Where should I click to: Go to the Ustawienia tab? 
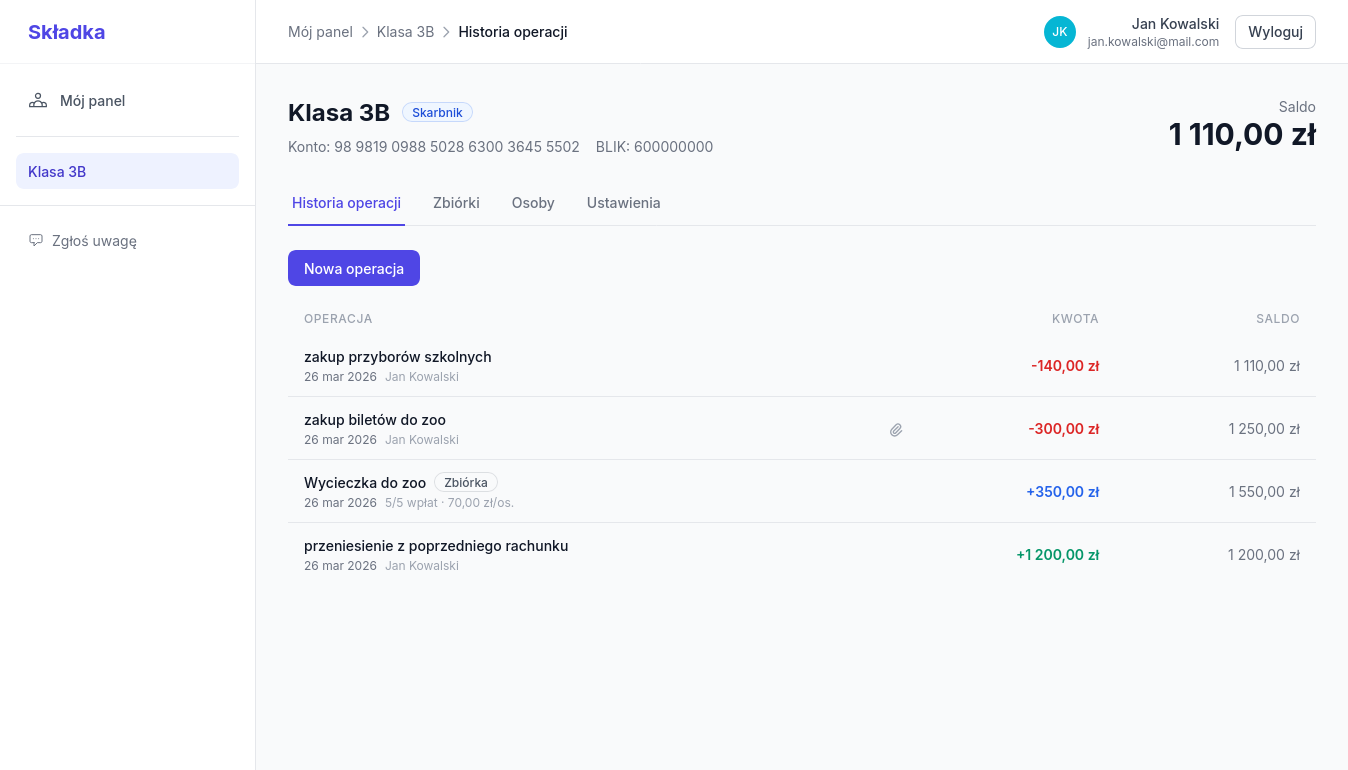pos(623,203)
